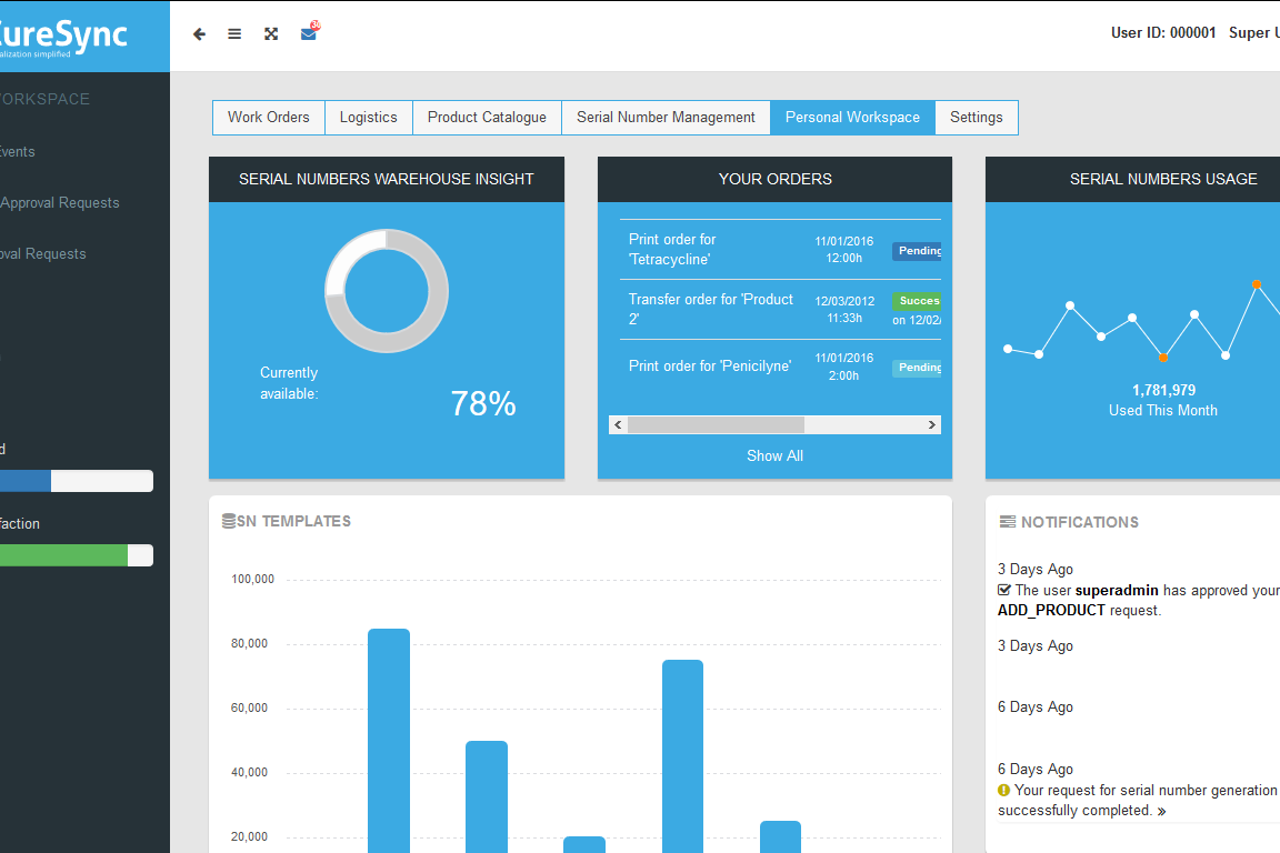Click right arrow of Your Orders scrollbar

(x=932, y=425)
